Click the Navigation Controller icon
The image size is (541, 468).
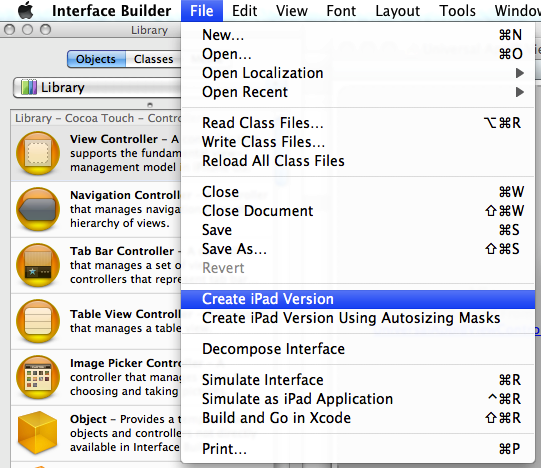point(38,209)
